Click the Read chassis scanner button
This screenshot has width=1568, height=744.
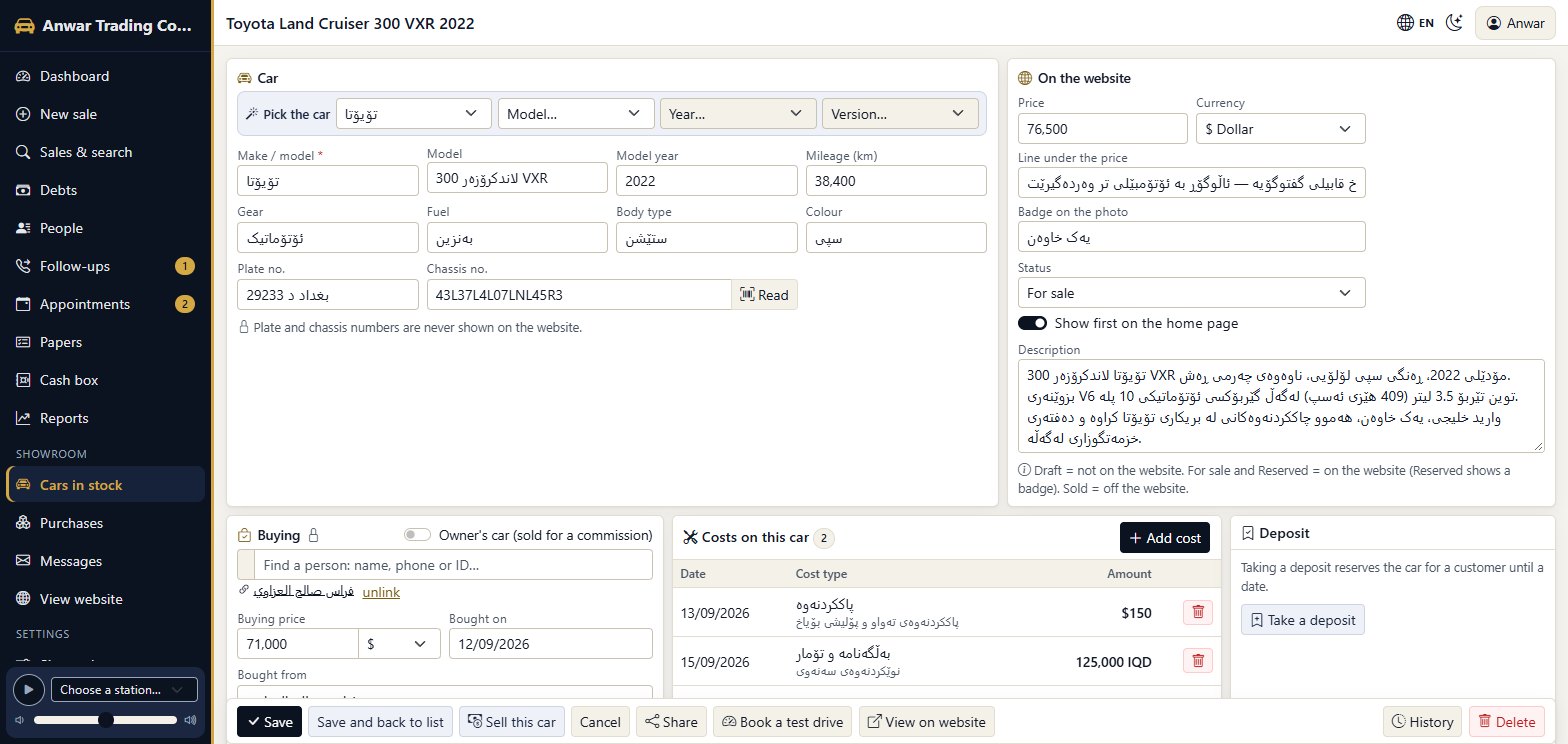(764, 294)
